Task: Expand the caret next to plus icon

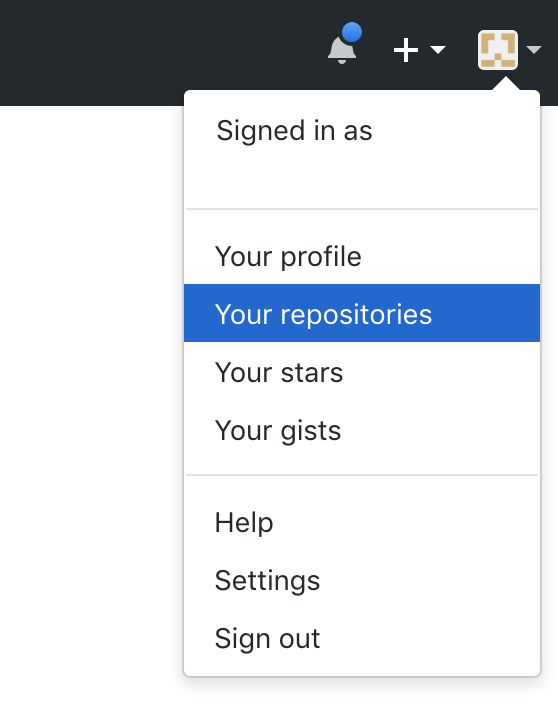Action: (438, 49)
